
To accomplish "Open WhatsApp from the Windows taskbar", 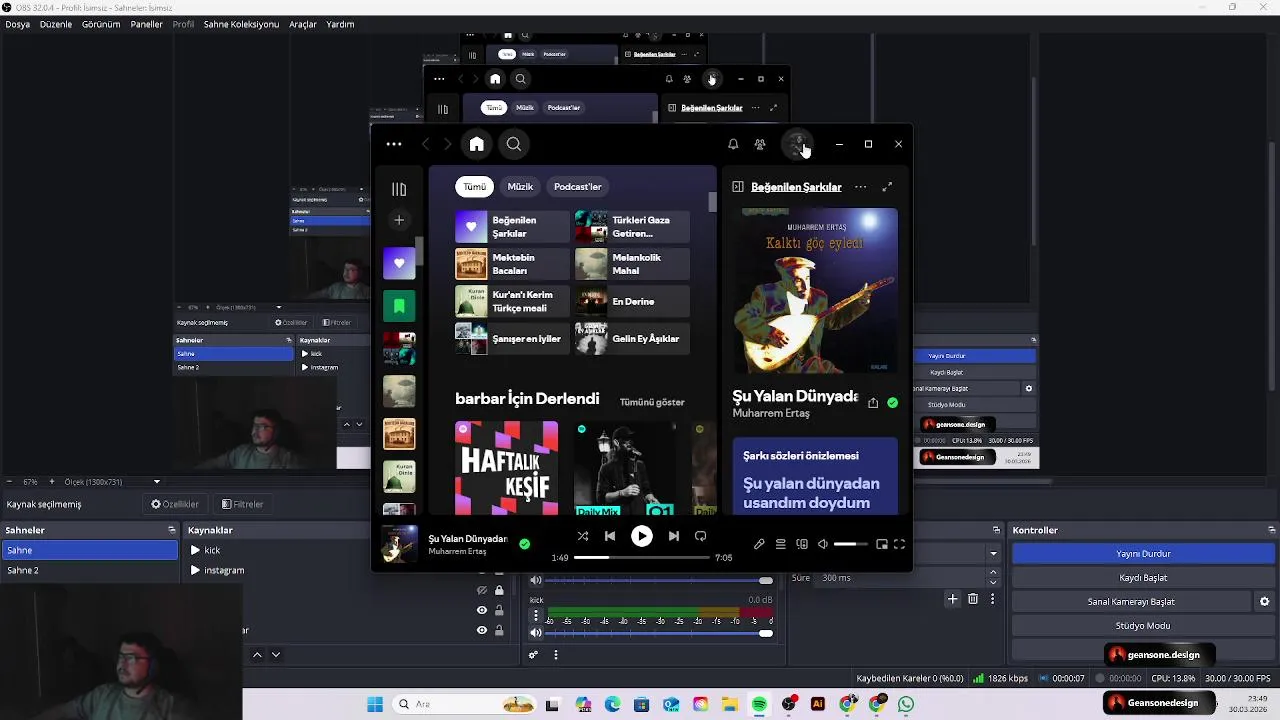I will pos(906,704).
